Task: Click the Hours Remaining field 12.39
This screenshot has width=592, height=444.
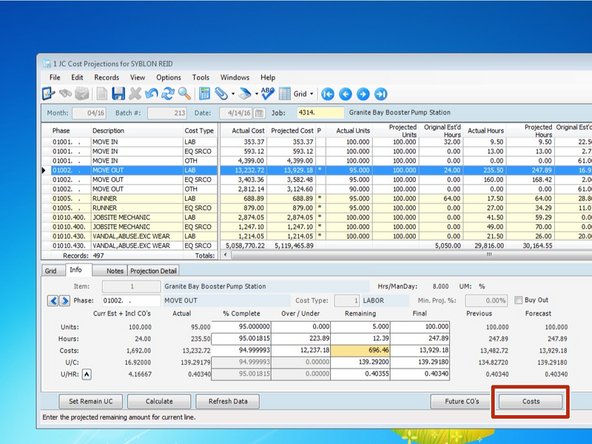Action: pyautogui.click(x=360, y=339)
